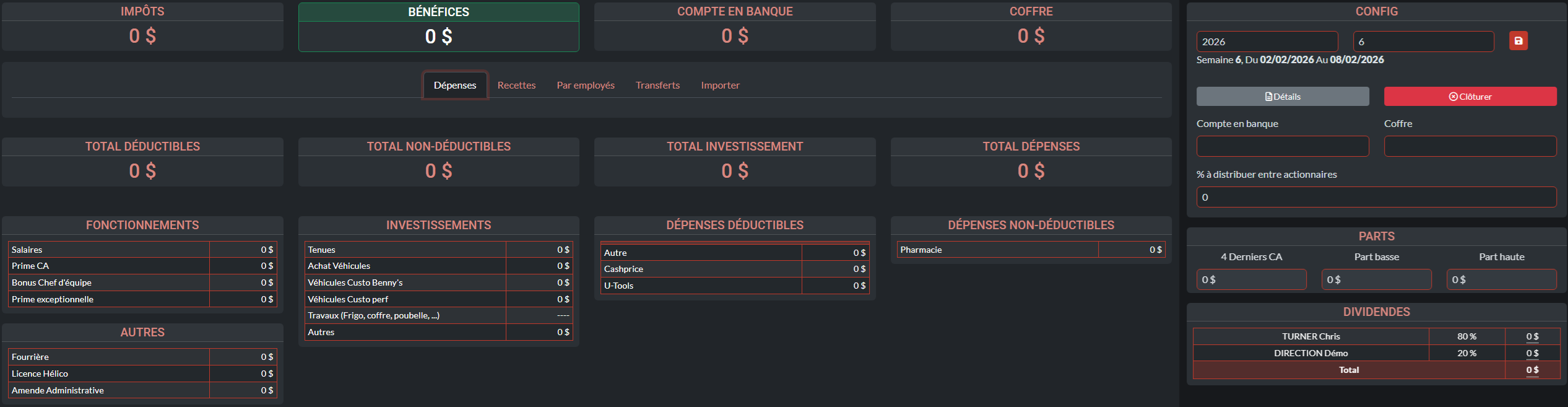This screenshot has height=407, width=1568.
Task: Select the Licence Hélico amount cell
Action: (x=243, y=374)
